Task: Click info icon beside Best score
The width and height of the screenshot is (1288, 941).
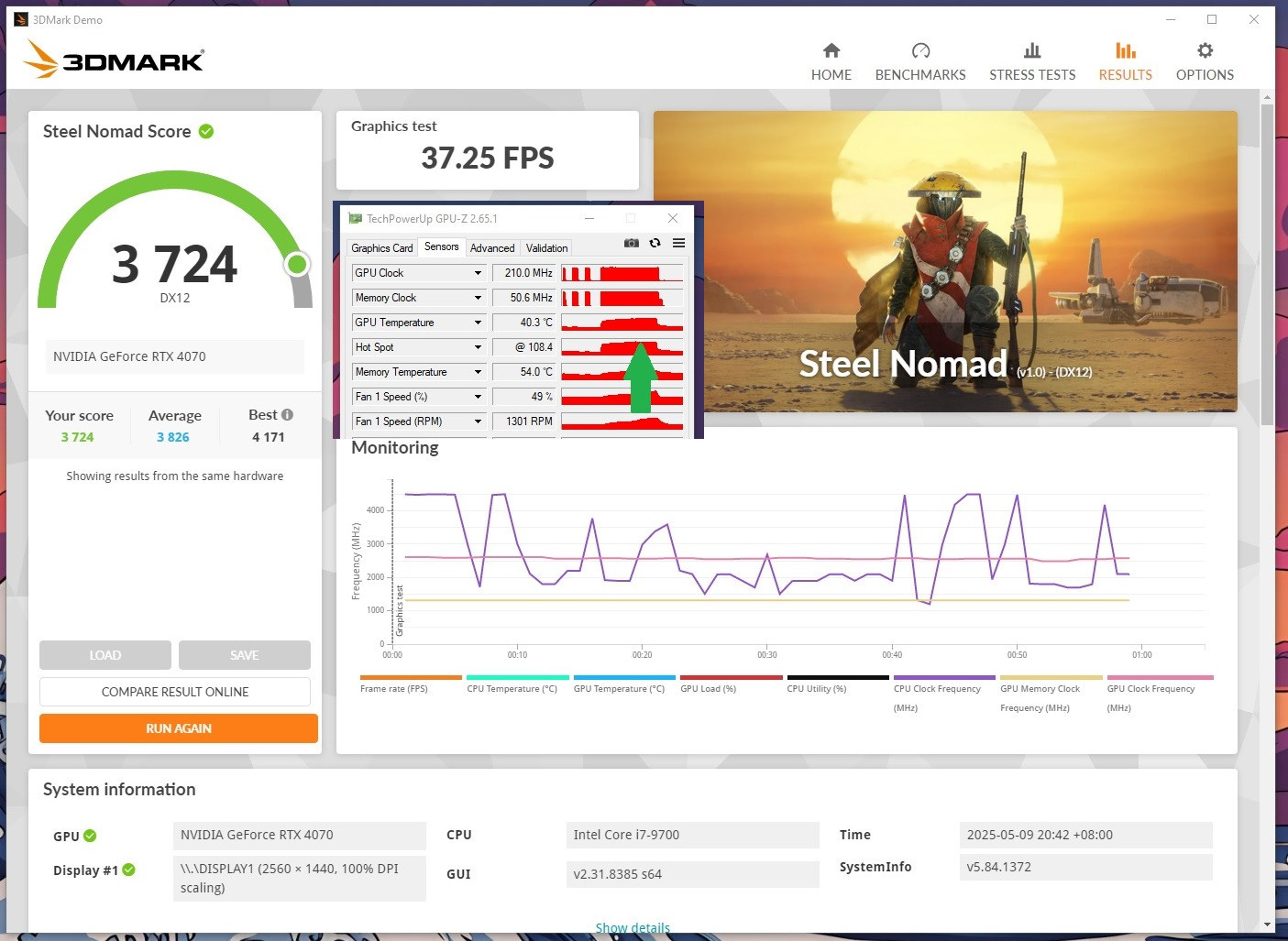Action: click(287, 415)
